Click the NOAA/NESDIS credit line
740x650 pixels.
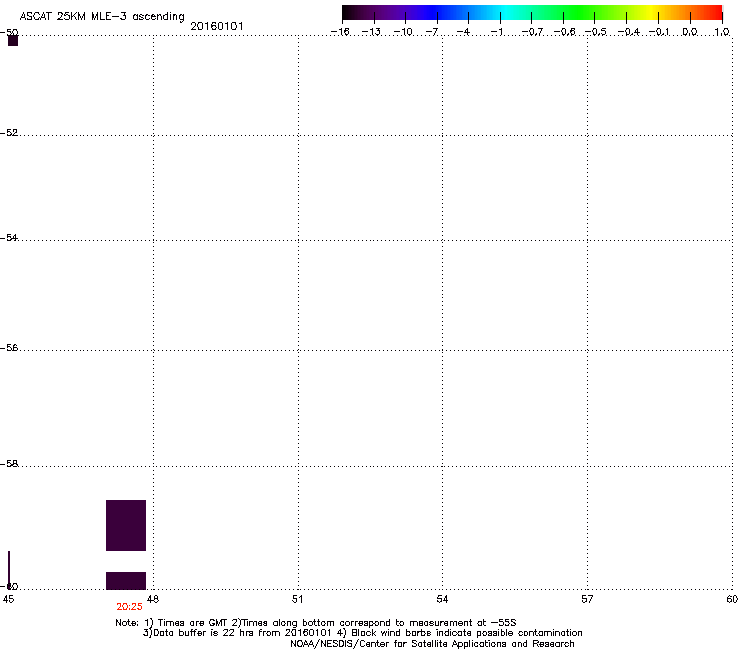tap(432, 644)
